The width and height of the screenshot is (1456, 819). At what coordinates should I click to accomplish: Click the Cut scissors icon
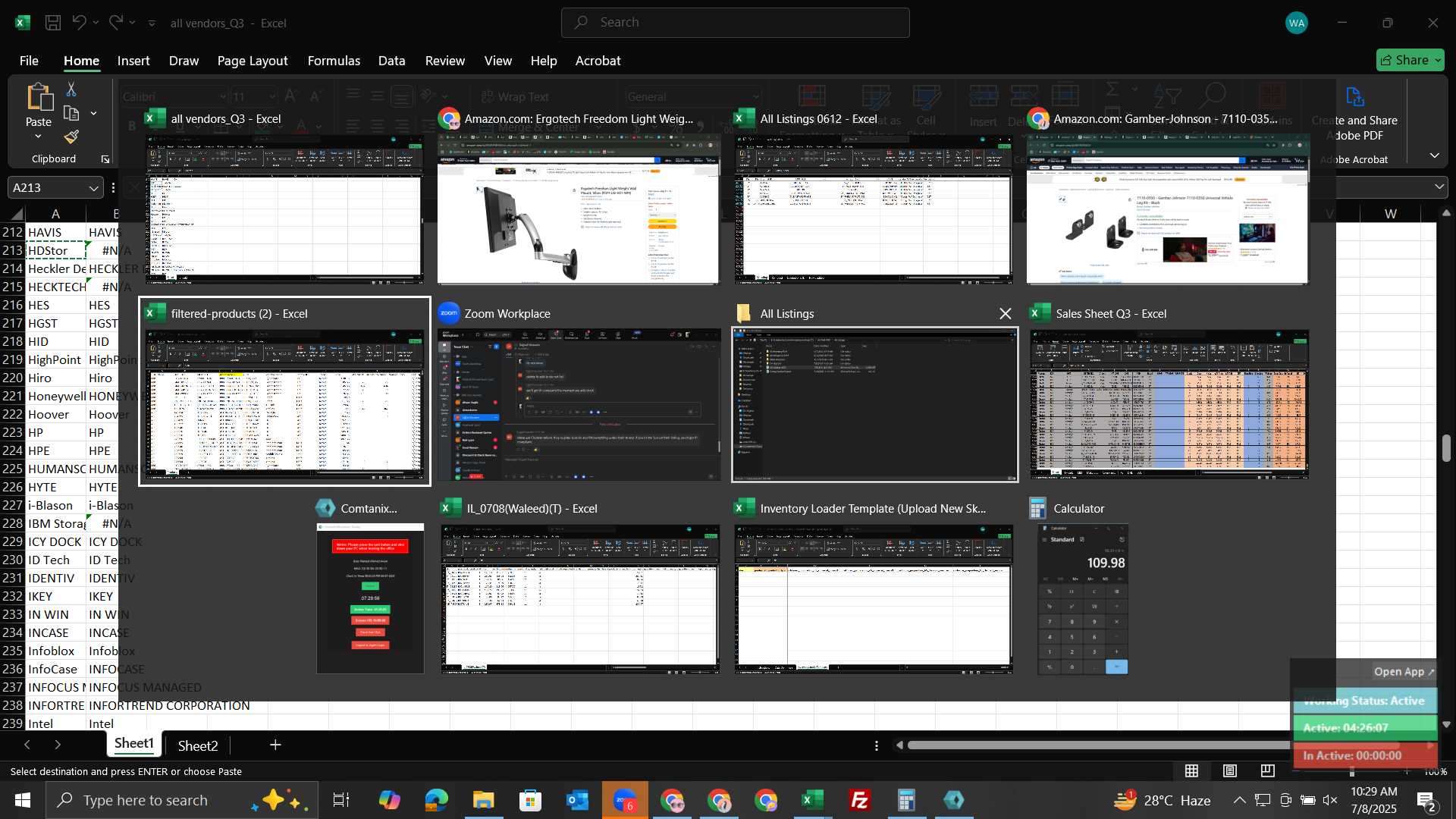coord(71,89)
